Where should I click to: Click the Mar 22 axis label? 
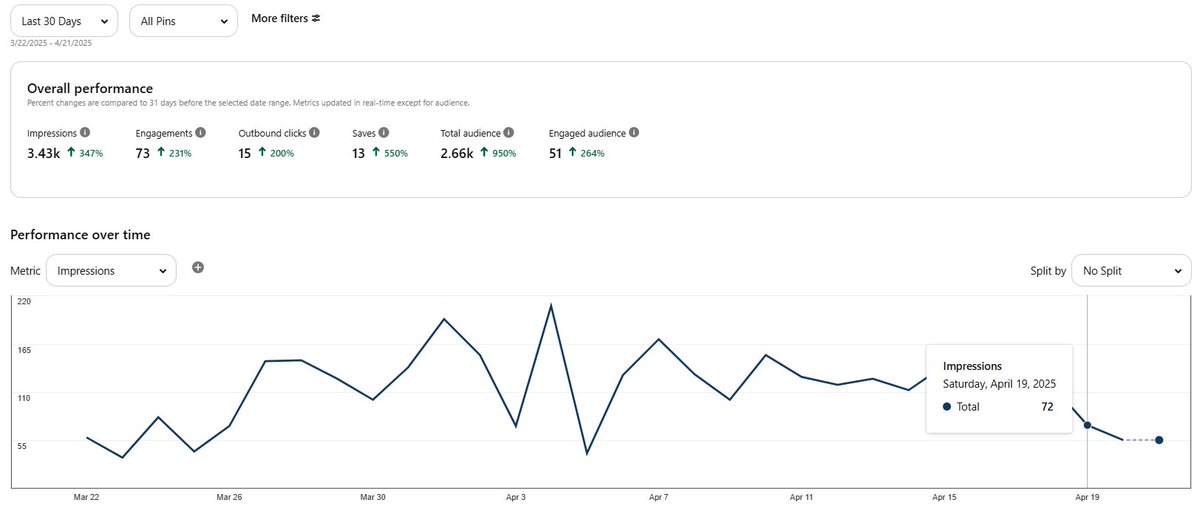[87, 496]
